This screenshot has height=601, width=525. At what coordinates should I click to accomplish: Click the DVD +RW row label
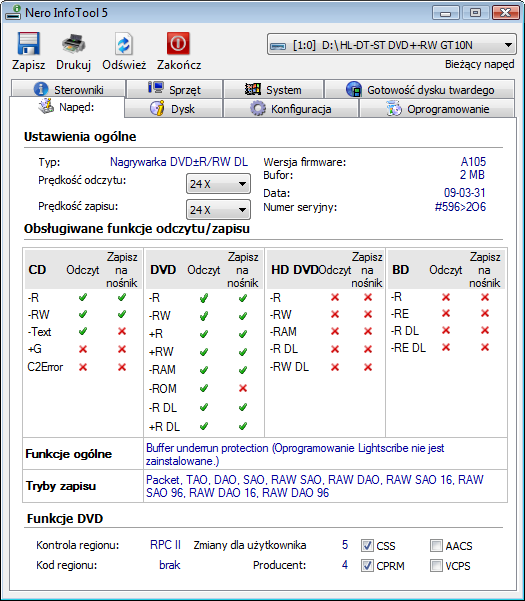(161, 351)
